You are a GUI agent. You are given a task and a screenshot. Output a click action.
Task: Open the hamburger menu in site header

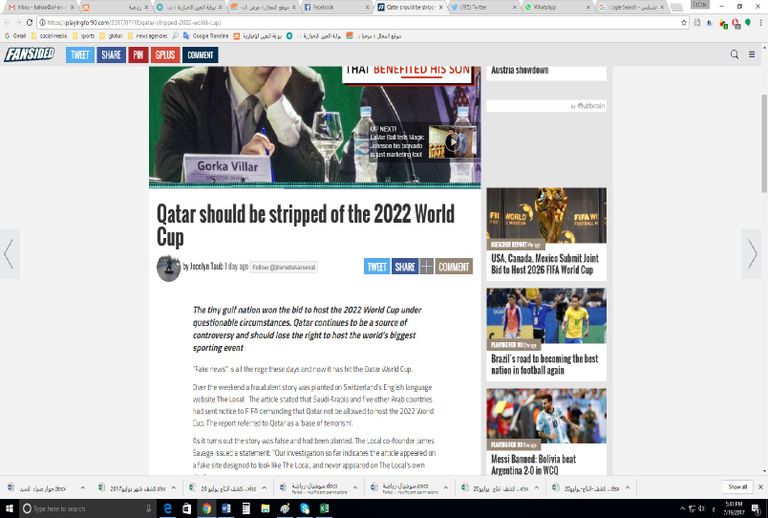(x=754, y=55)
